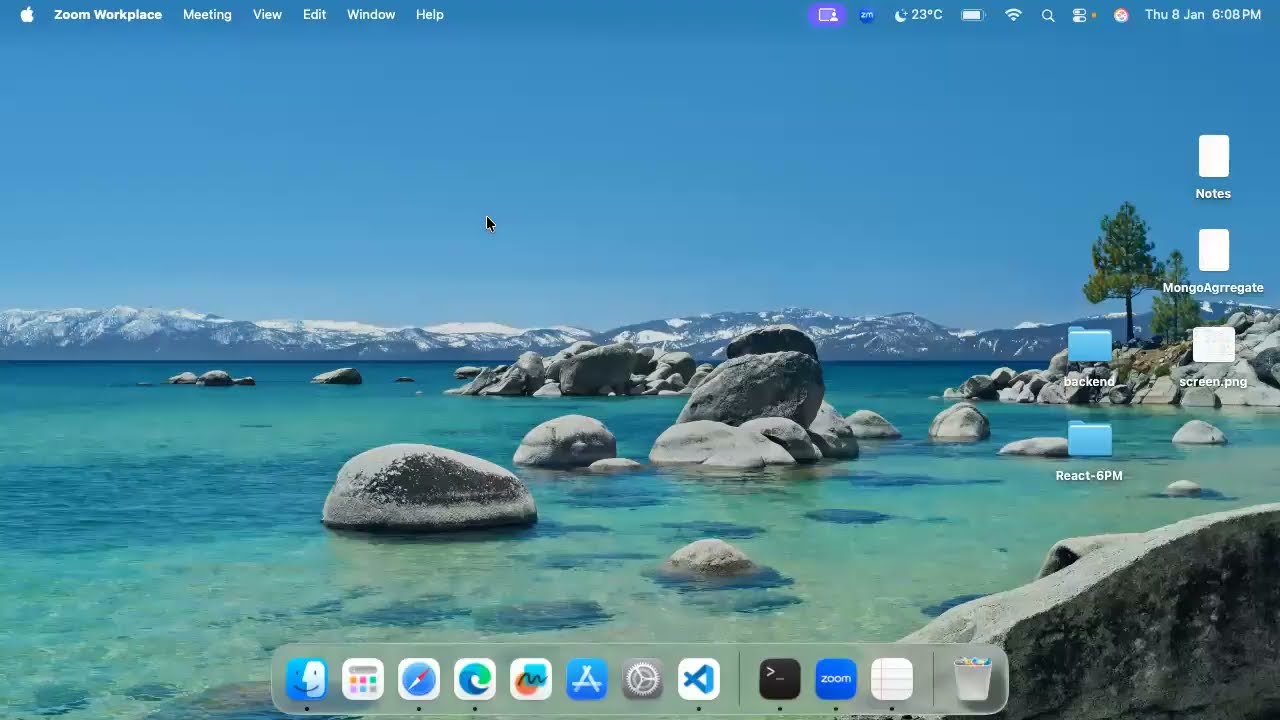Open the lined notepad app in the Dock
Image resolution: width=1280 pixels, height=720 pixels.
coord(892,680)
